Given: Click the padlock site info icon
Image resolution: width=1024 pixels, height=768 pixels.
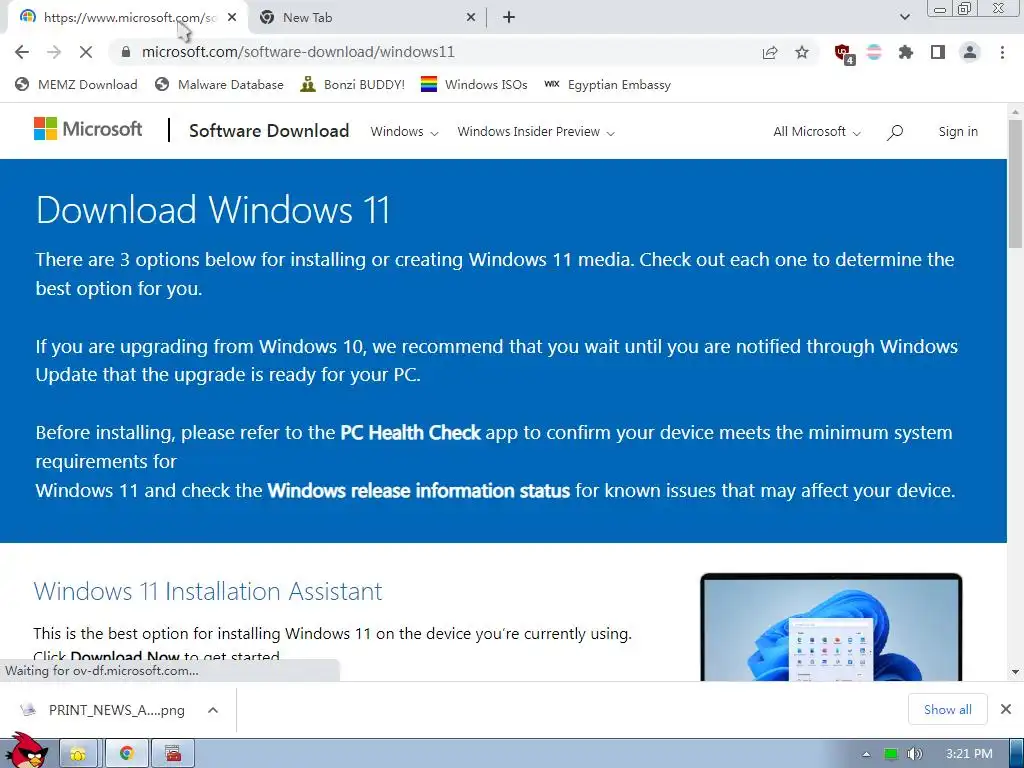Looking at the screenshot, I should point(126,52).
